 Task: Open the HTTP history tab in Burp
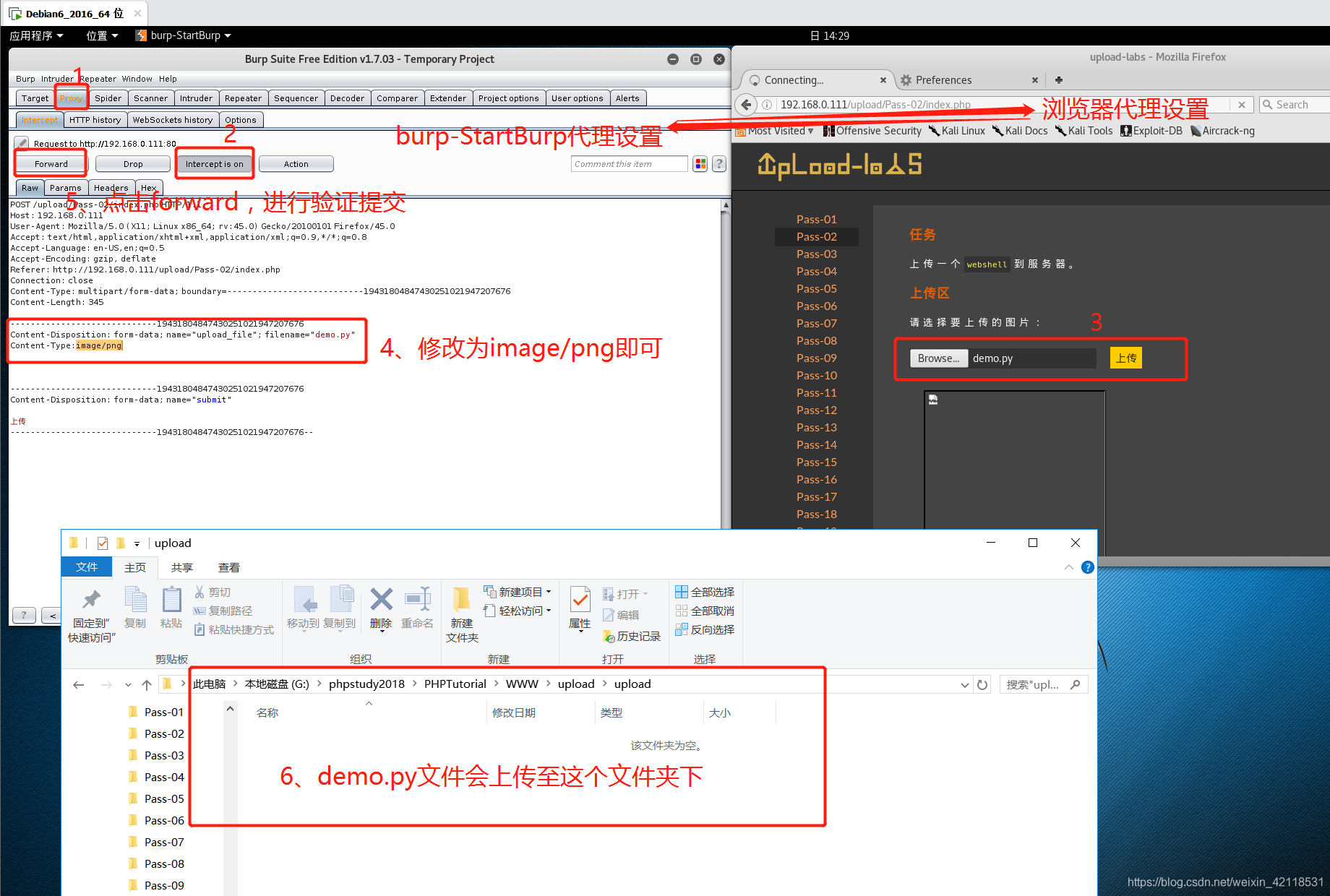pos(95,119)
